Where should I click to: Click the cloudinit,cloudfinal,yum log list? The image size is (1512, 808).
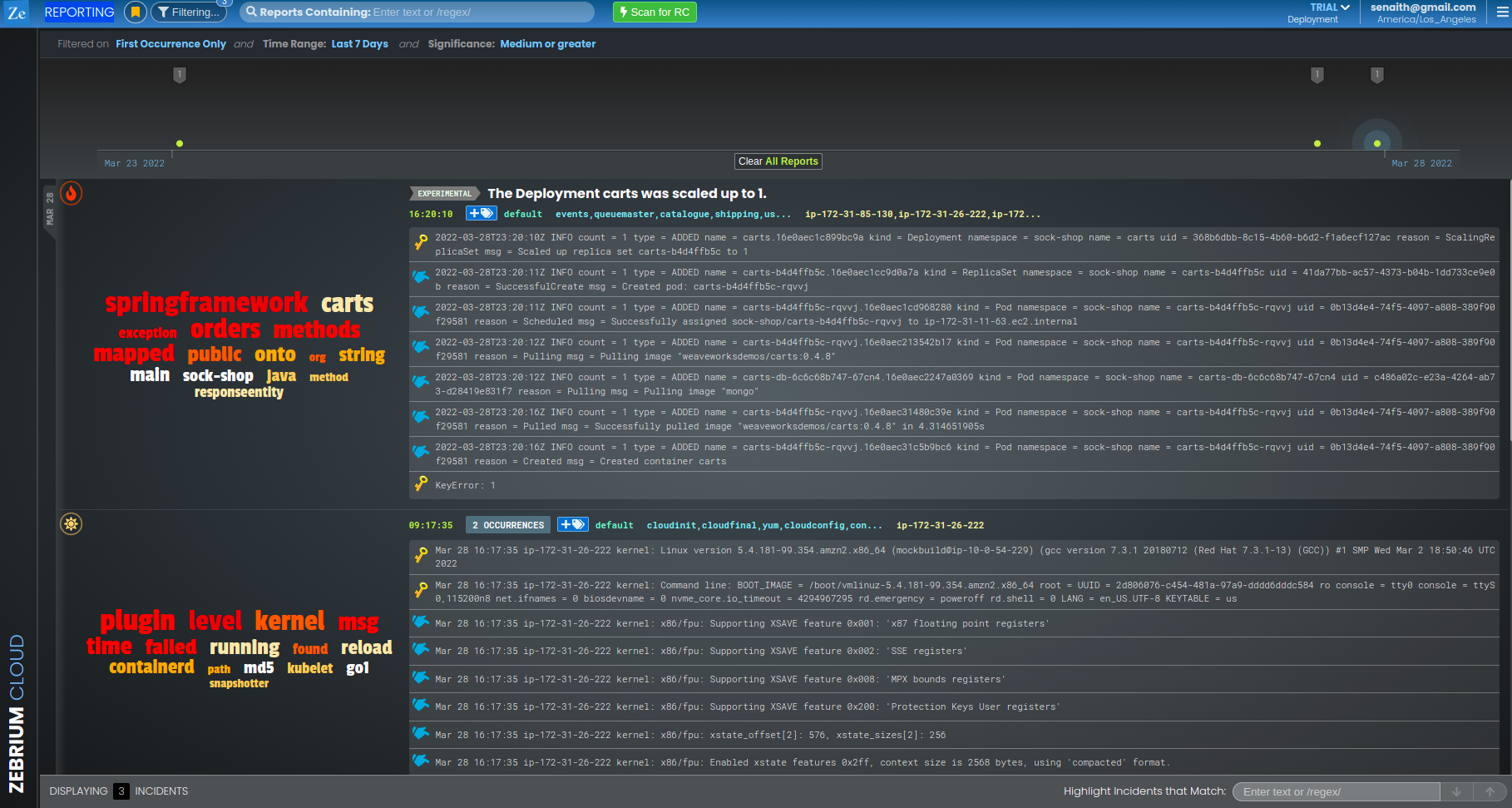pos(764,525)
